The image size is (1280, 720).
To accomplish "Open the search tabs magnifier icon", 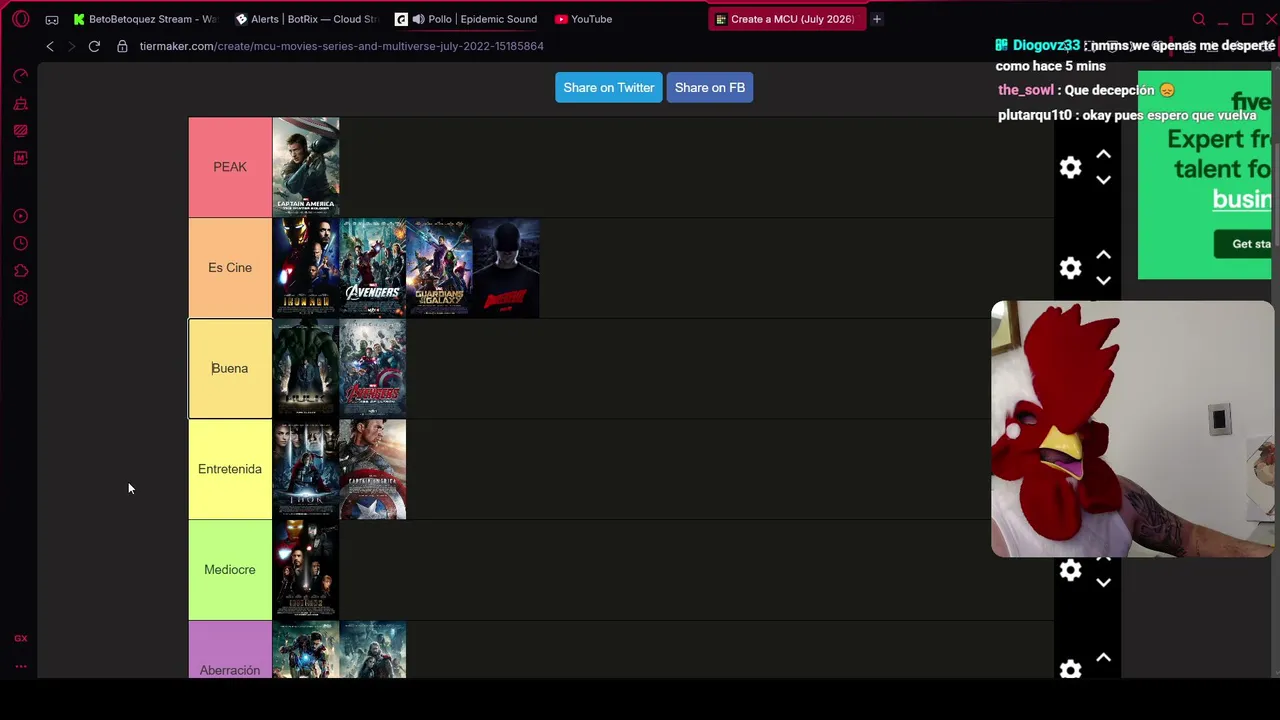I will pyautogui.click(x=1199, y=19).
